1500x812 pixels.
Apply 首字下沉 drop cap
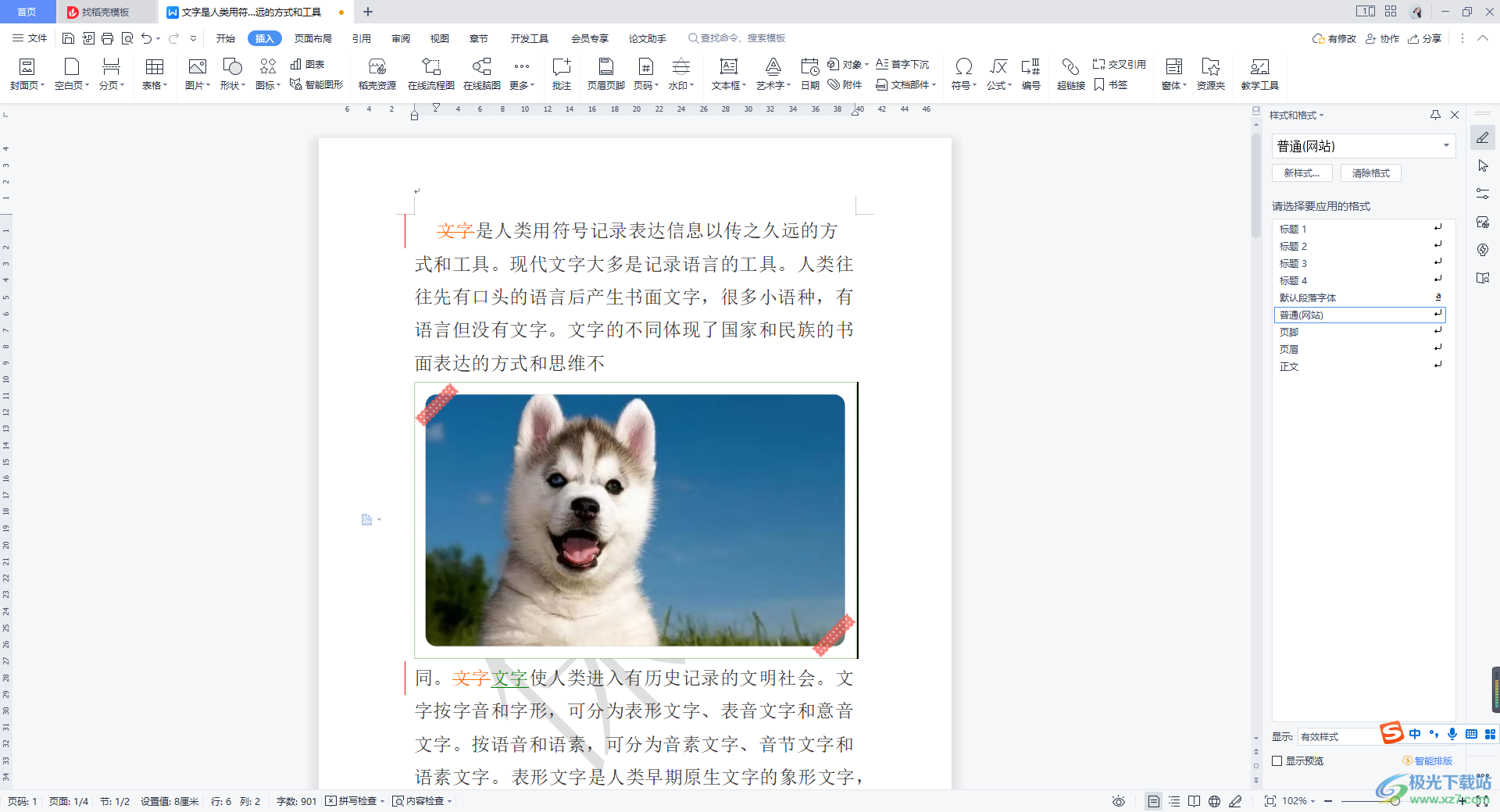[902, 64]
